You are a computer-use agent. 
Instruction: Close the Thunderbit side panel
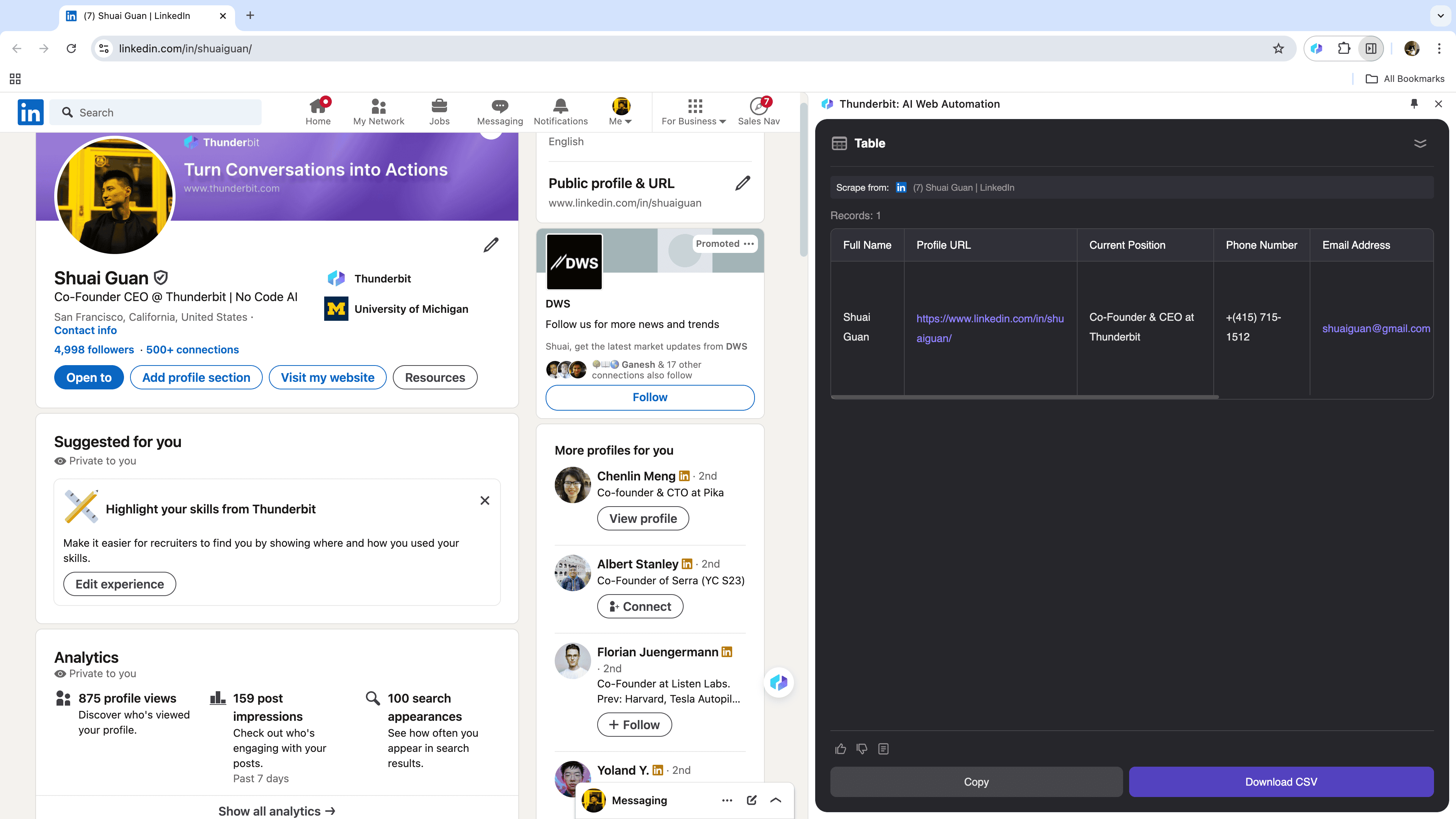pos(1439,104)
